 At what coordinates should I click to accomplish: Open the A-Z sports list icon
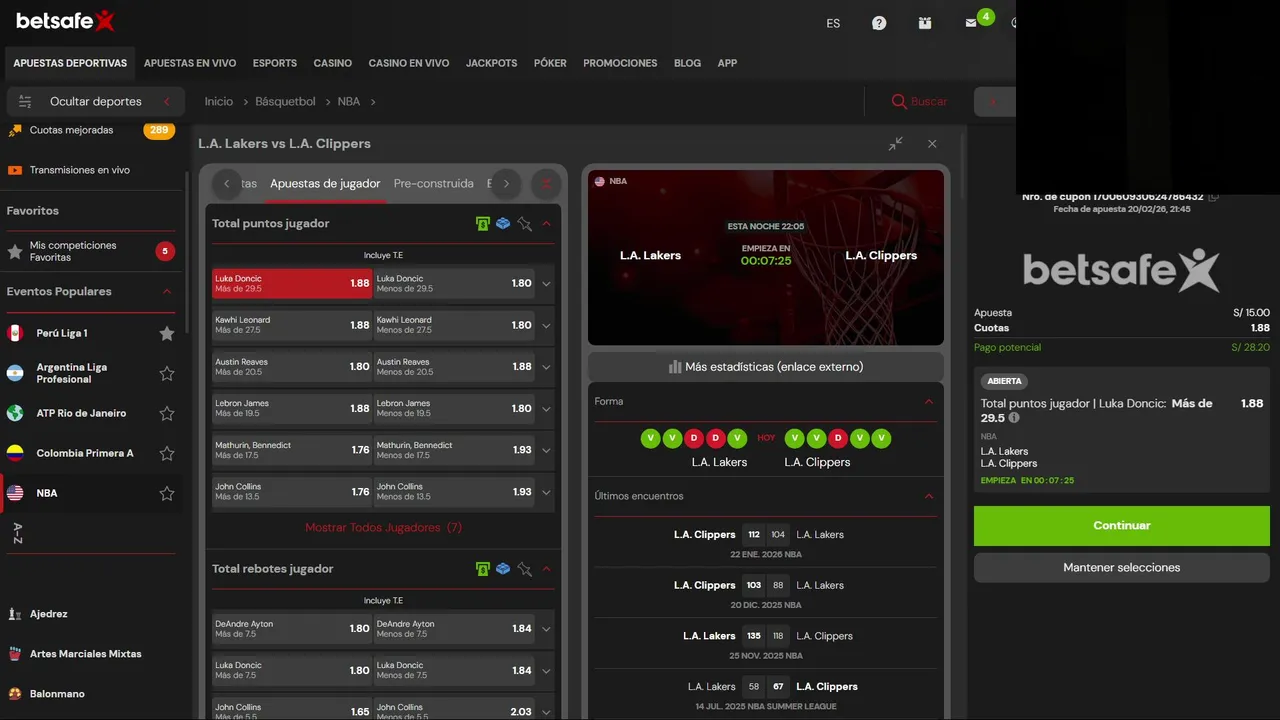(17, 533)
